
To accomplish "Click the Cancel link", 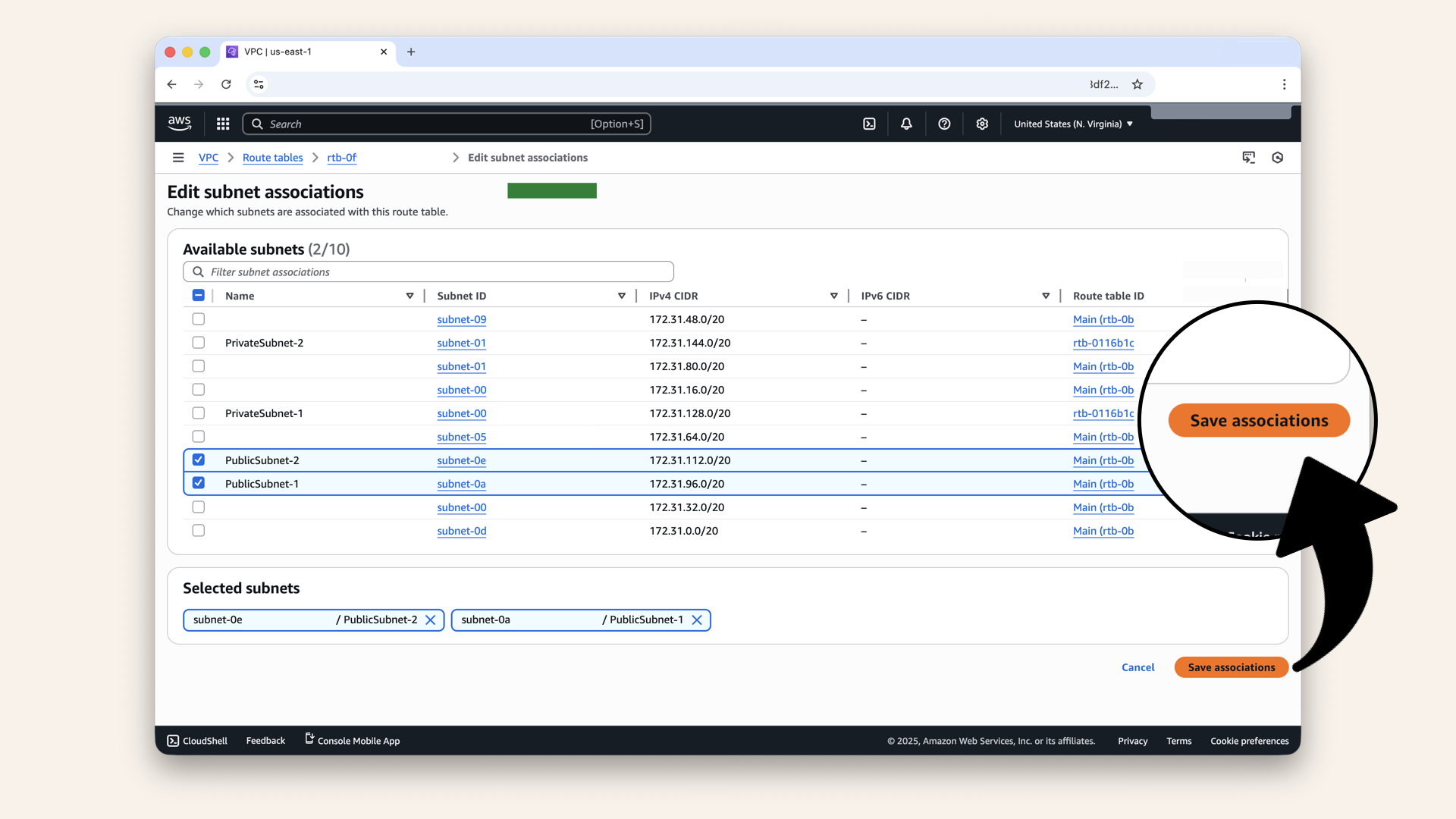I will 1137,667.
